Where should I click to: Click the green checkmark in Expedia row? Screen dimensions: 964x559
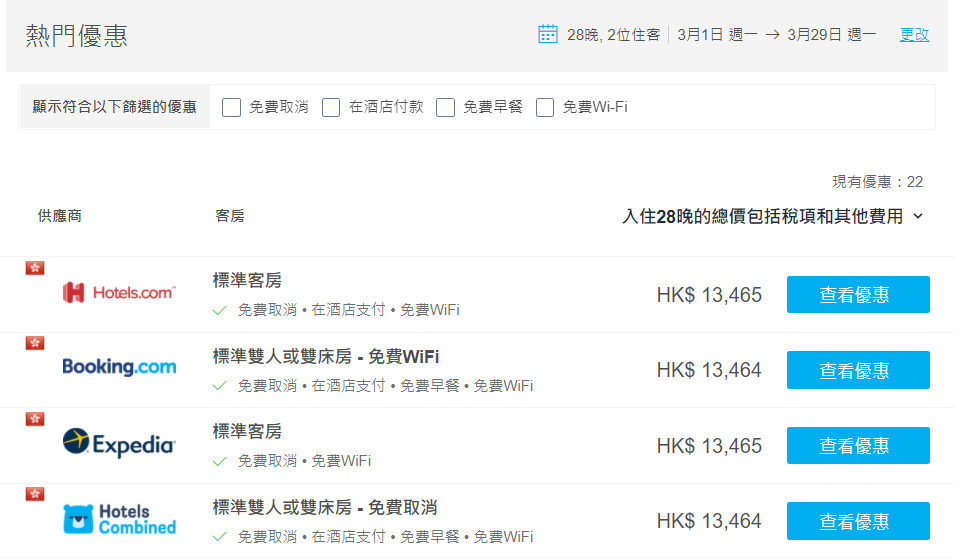pos(219,461)
